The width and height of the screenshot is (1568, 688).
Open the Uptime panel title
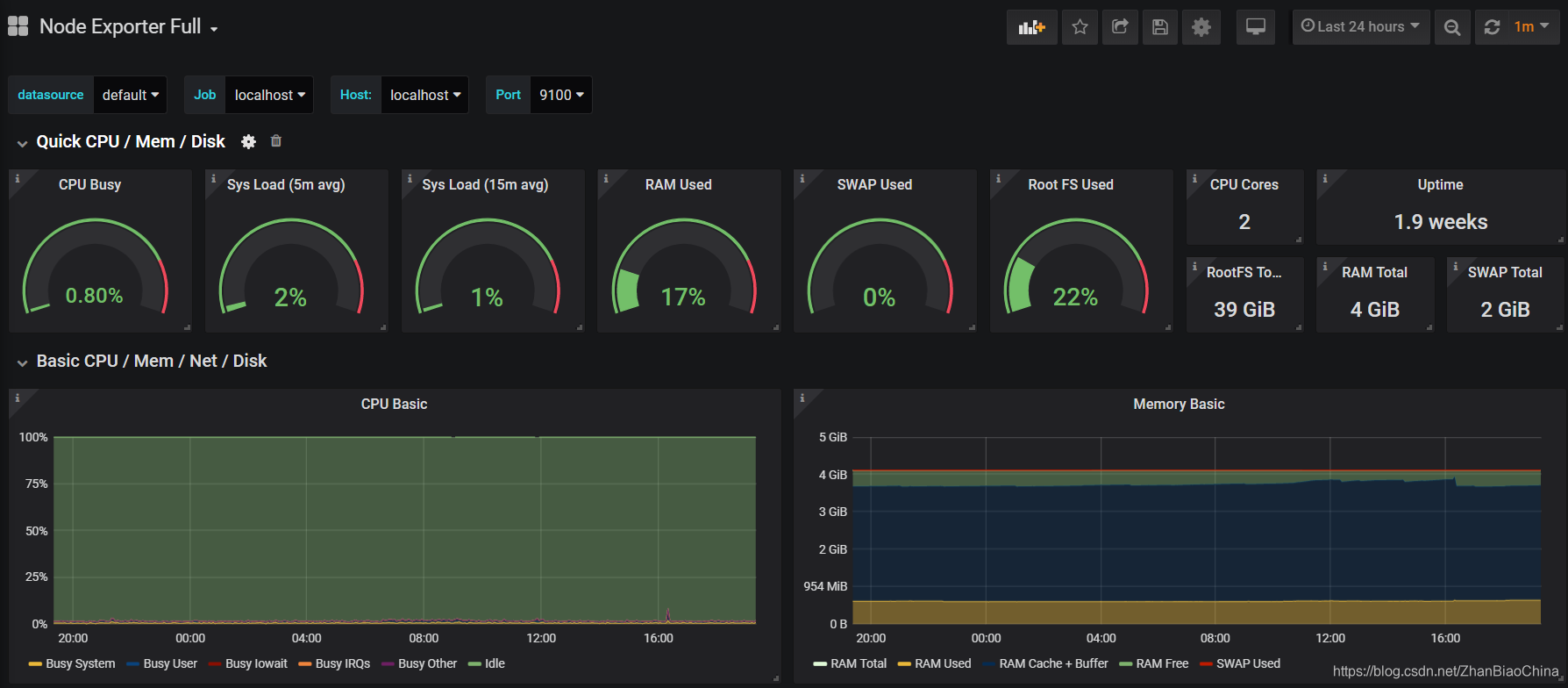coord(1441,184)
